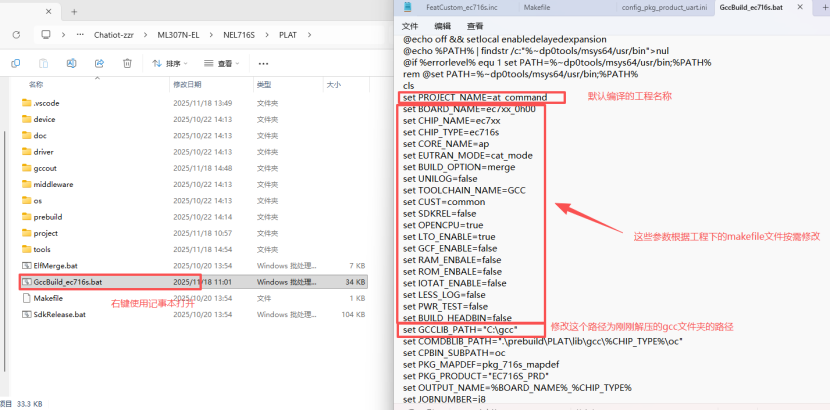Close the GccBuild_ec716s.bat Notepad tab
The height and width of the screenshot is (411, 830).
[800, 7]
